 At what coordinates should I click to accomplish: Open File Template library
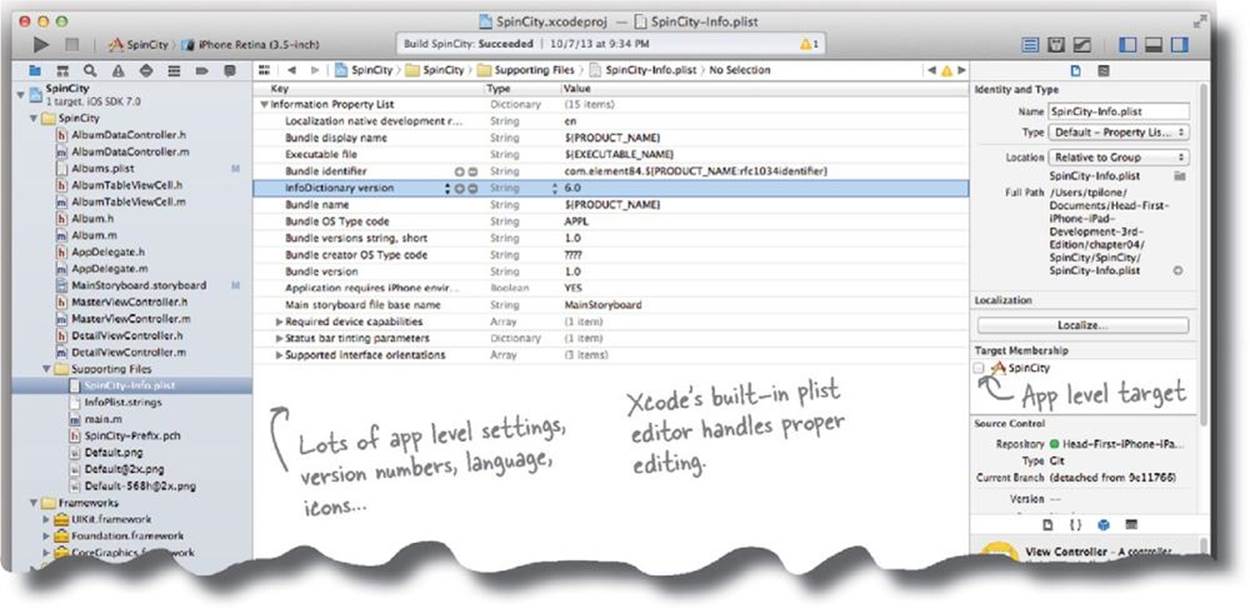1048,523
